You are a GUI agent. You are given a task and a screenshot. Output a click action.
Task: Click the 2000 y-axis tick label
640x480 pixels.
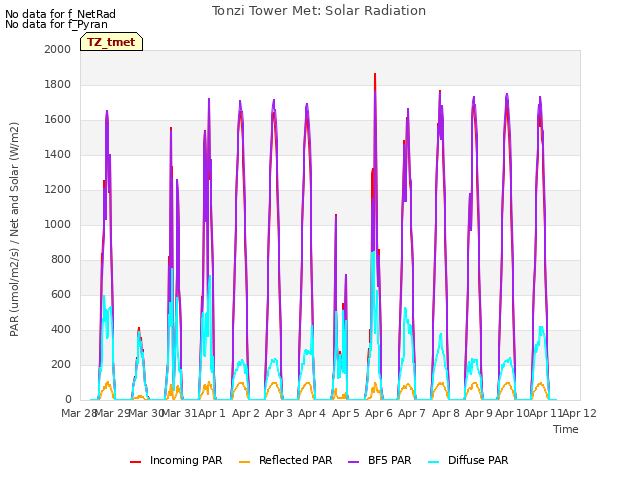click(x=58, y=49)
